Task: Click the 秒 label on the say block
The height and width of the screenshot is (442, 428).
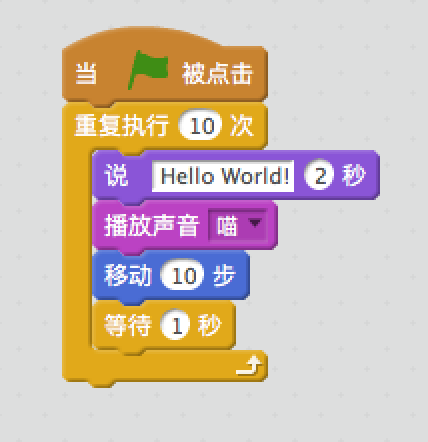Action: tap(354, 175)
